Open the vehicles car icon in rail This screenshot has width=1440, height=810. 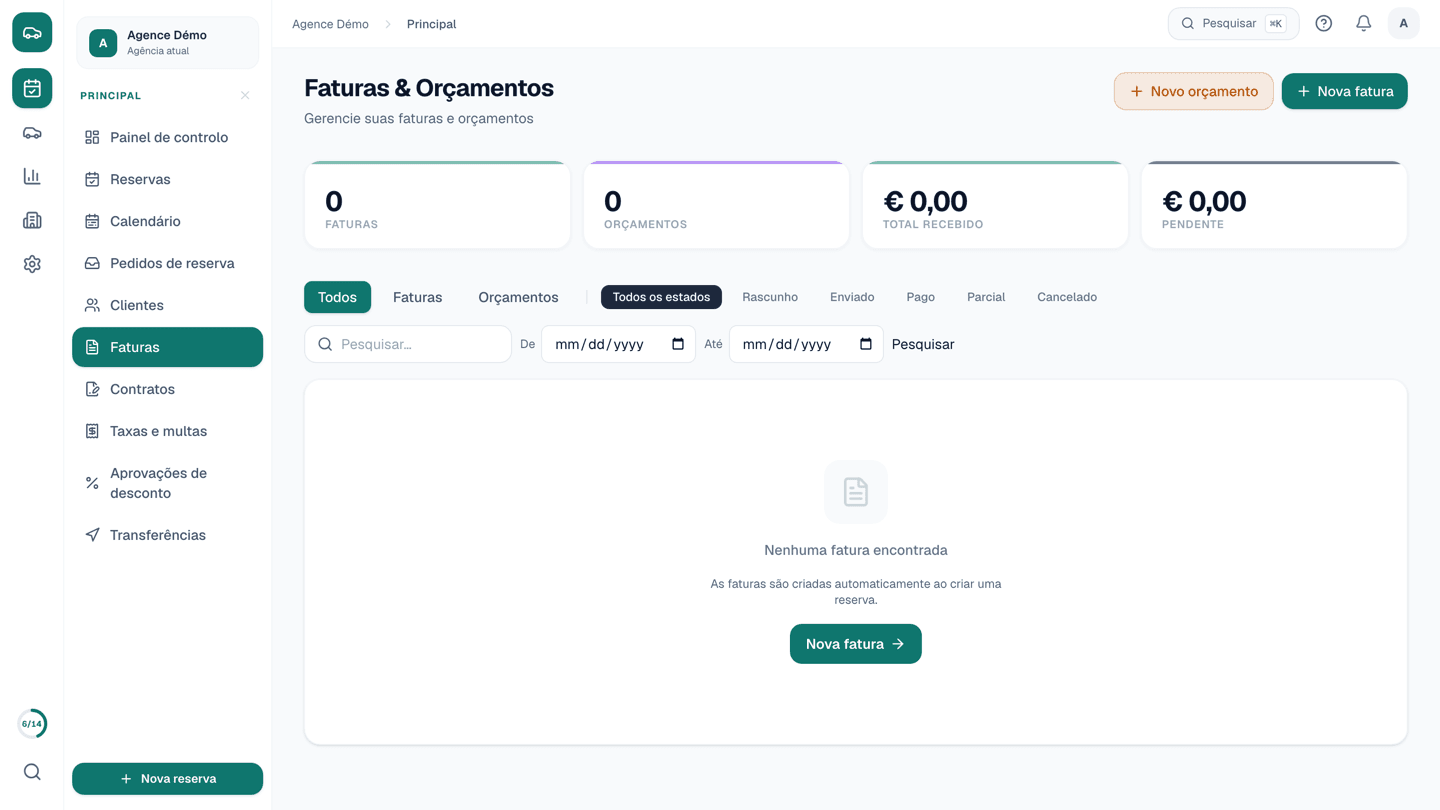pyautogui.click(x=32, y=133)
